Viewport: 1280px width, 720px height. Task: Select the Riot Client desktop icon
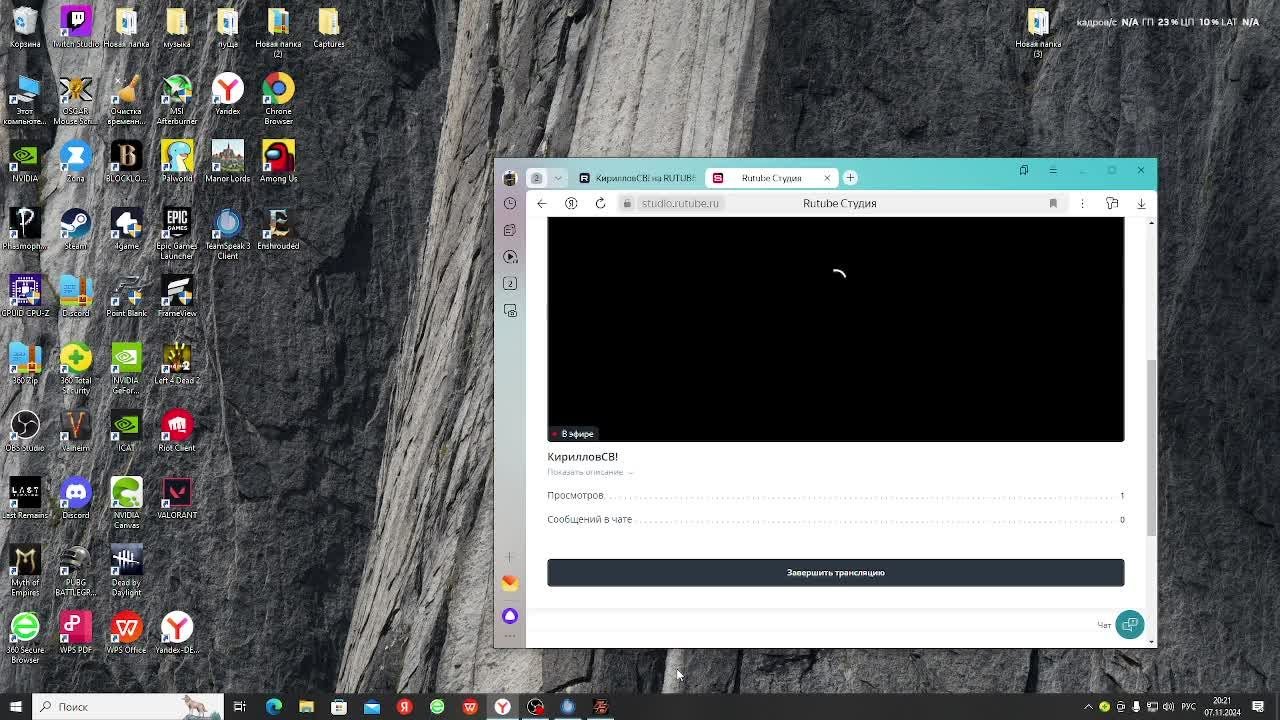pyautogui.click(x=177, y=431)
